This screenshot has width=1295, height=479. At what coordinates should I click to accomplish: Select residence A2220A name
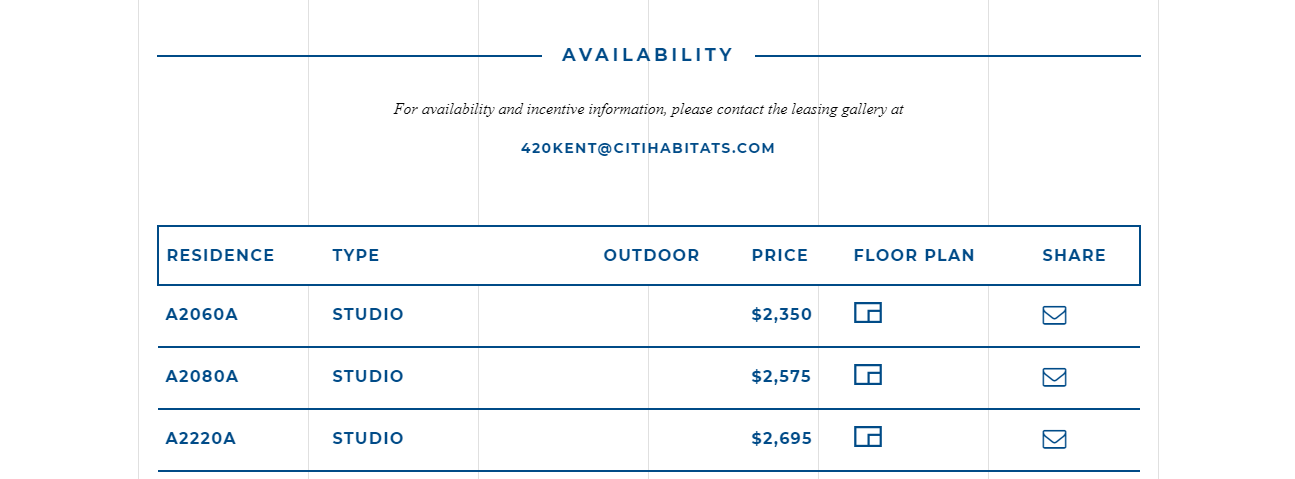tap(201, 438)
